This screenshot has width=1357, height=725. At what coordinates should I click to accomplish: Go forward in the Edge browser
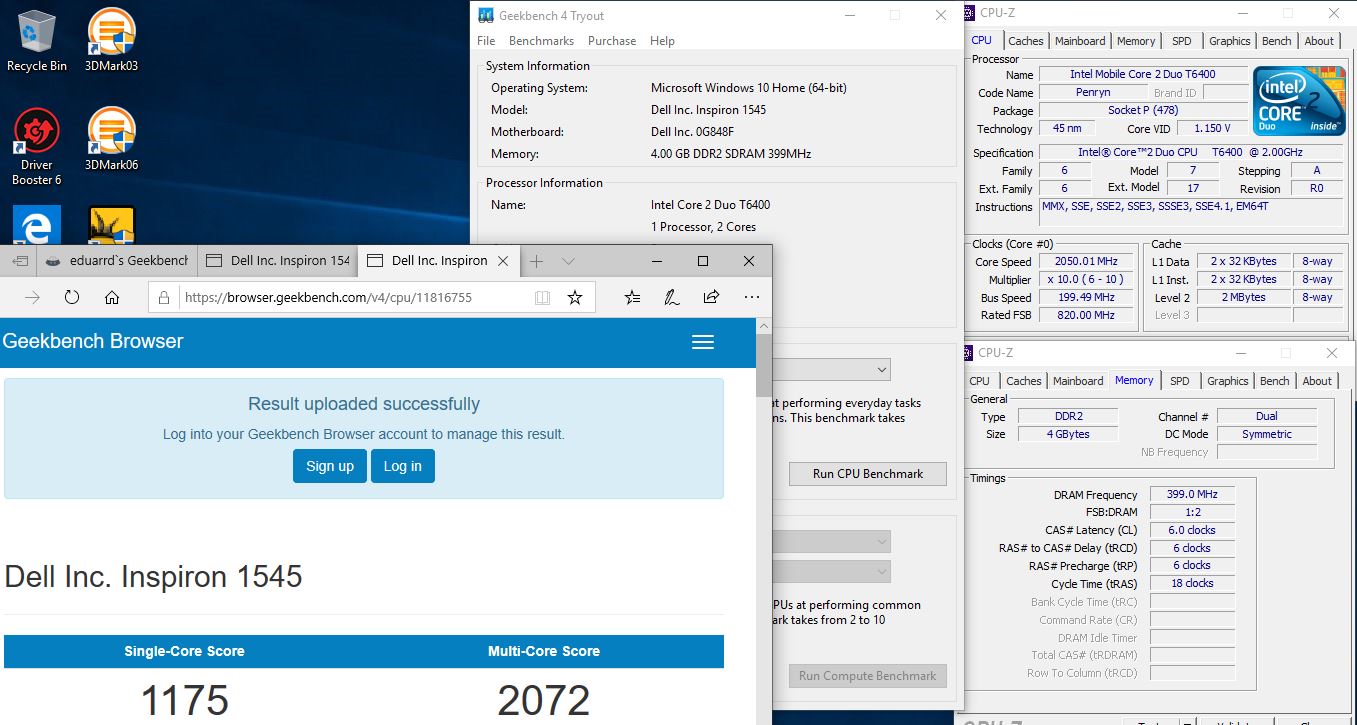click(32, 297)
